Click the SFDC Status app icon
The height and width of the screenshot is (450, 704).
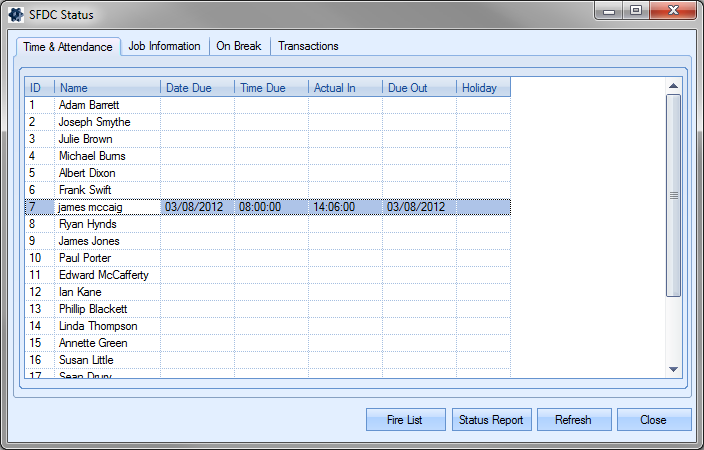[x=16, y=15]
